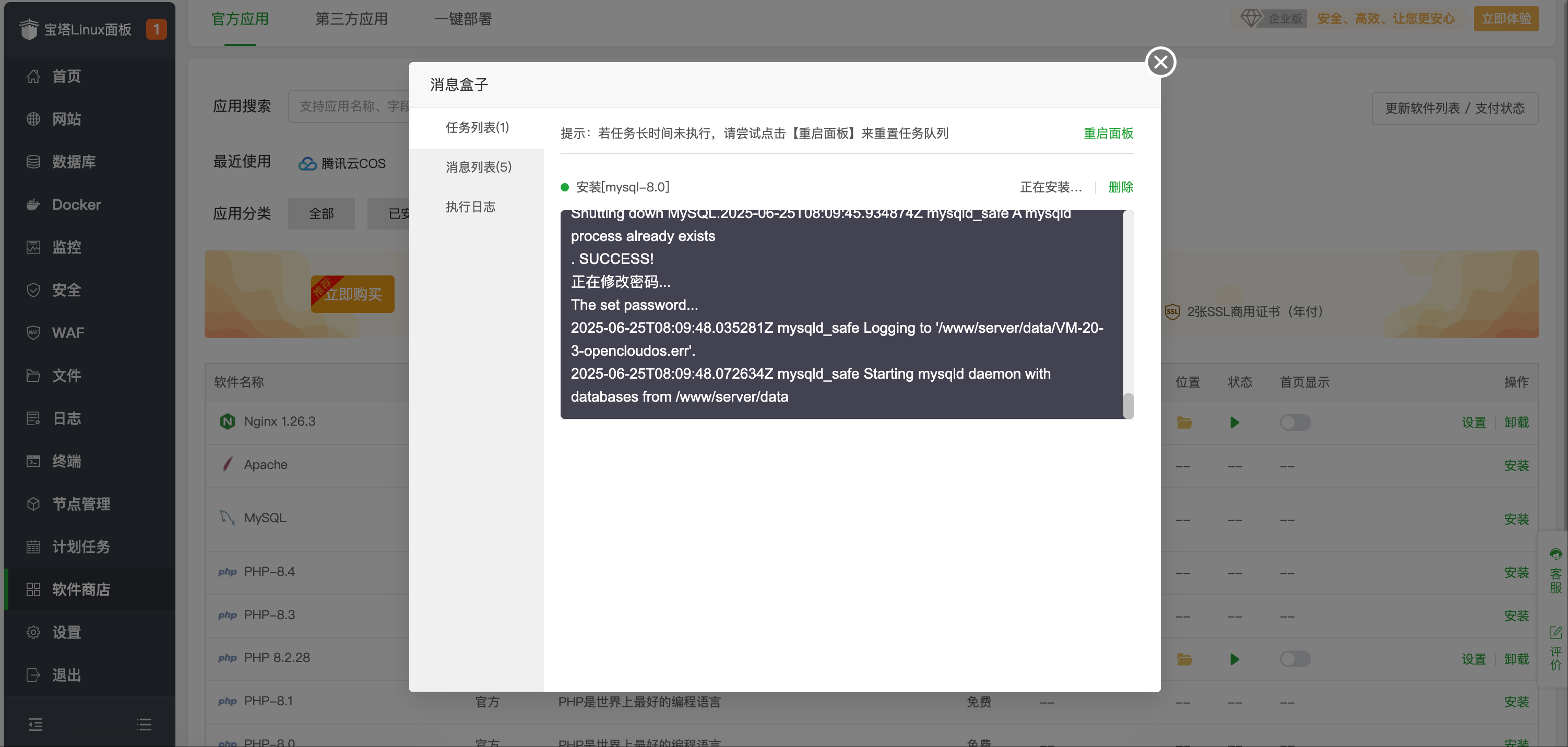
Task: Switch to the 消息列表(5) tab
Action: coord(478,167)
